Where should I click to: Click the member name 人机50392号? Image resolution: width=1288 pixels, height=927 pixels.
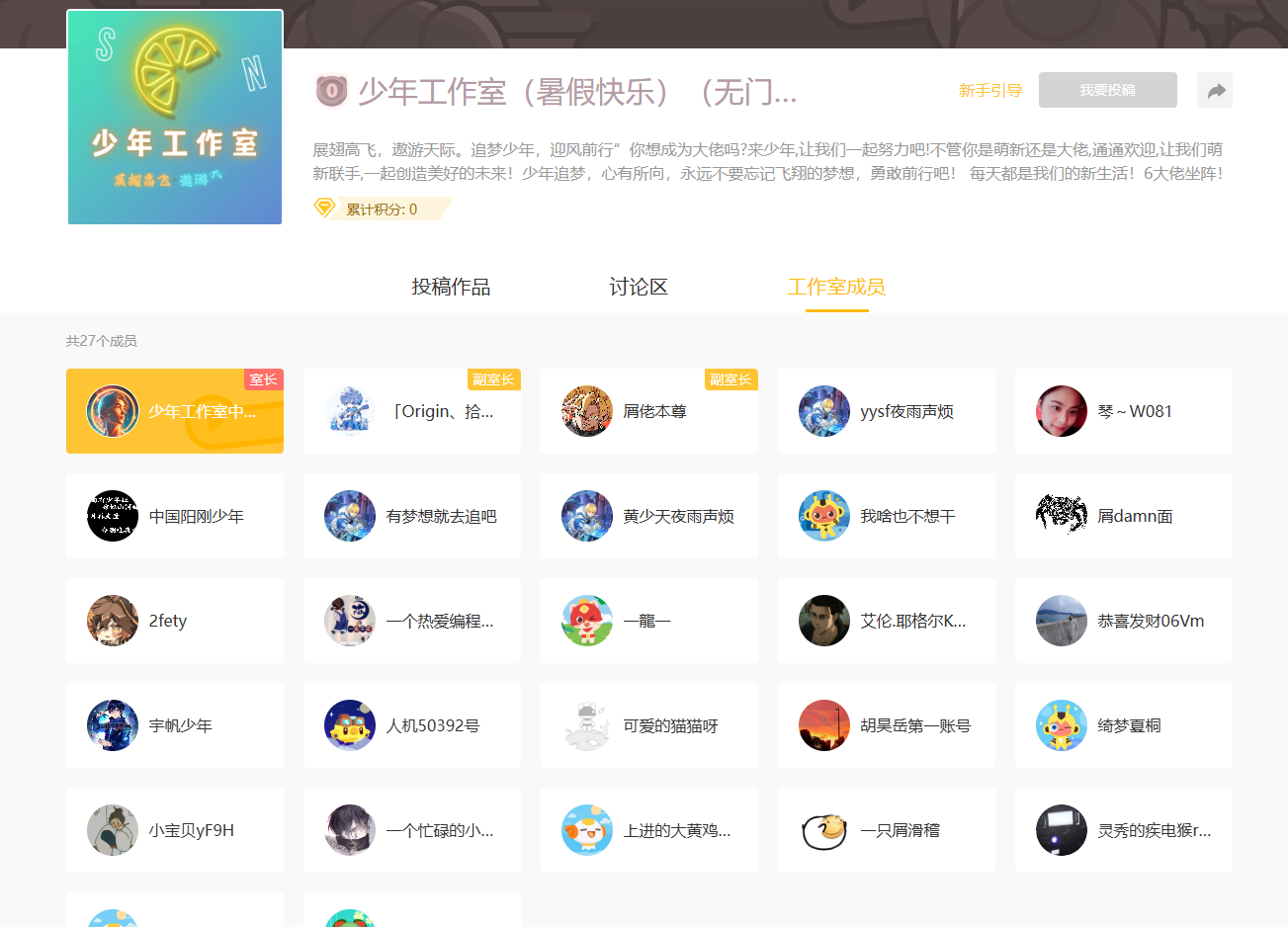coord(433,725)
